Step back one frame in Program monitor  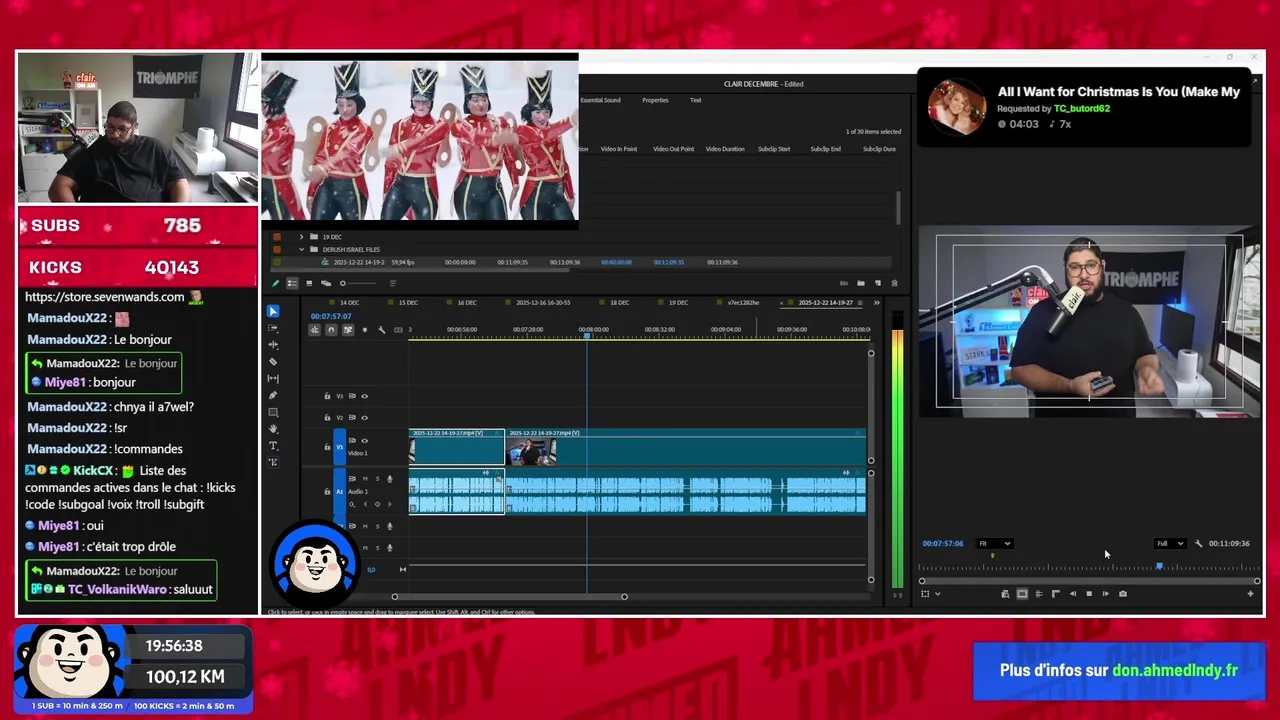[1073, 594]
